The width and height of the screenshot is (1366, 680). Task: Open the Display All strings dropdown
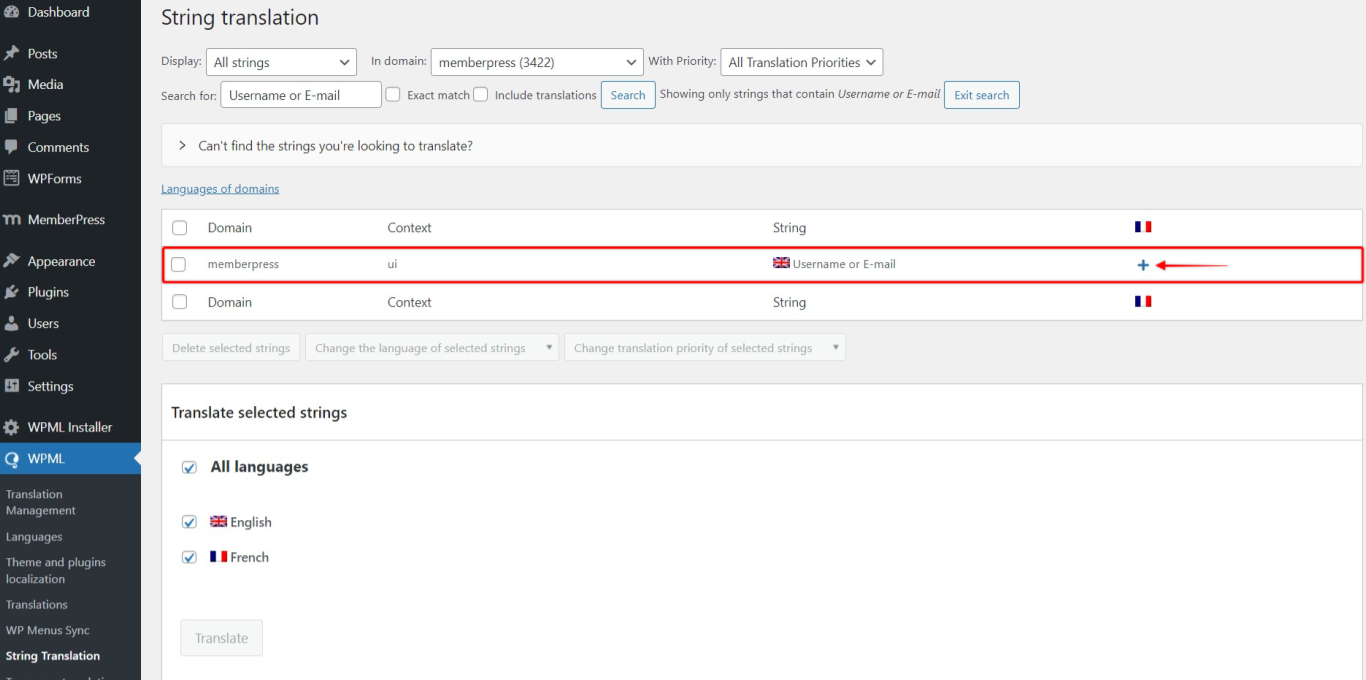281,62
